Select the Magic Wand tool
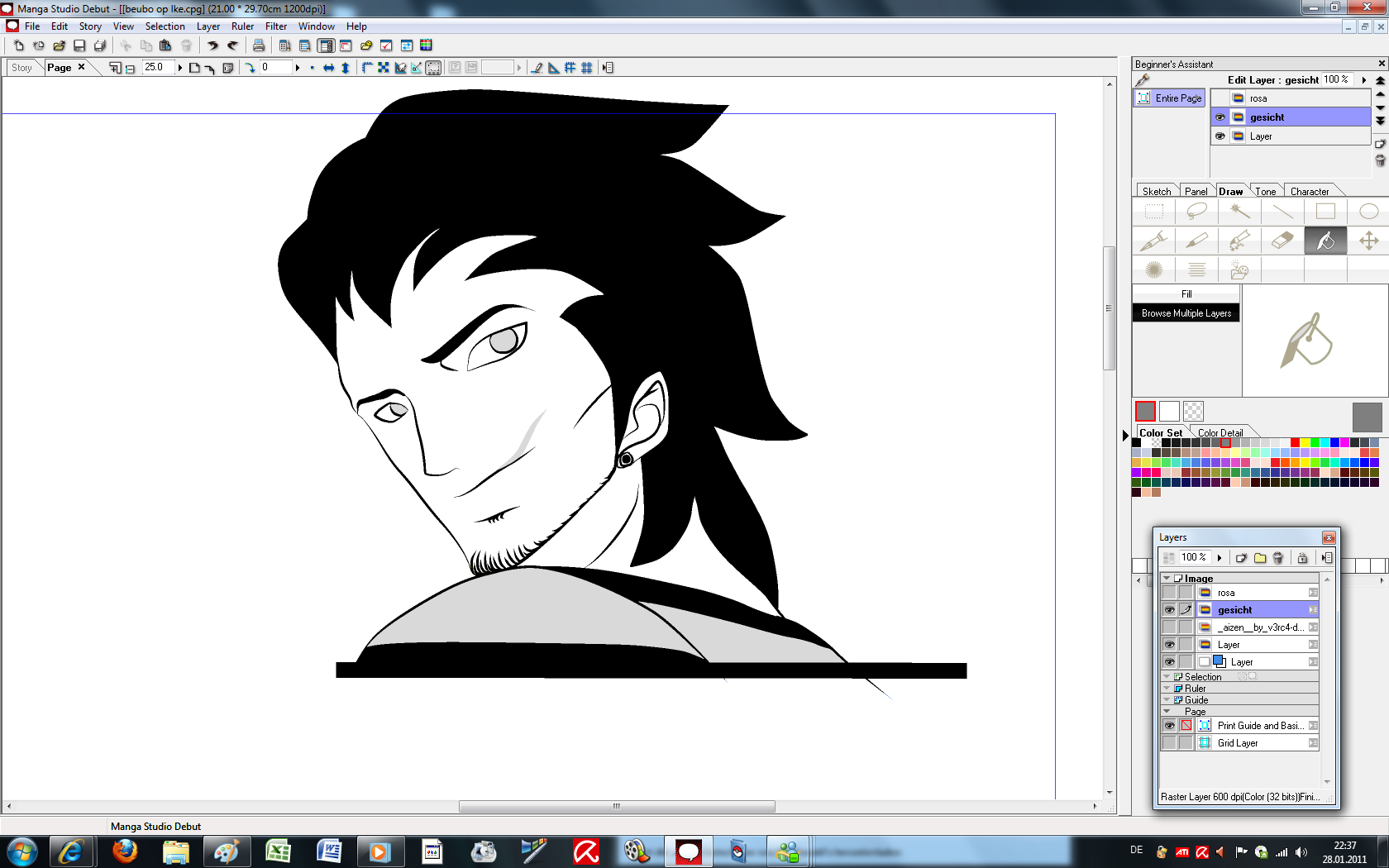Viewport: 1389px width, 868px height. (x=1239, y=212)
